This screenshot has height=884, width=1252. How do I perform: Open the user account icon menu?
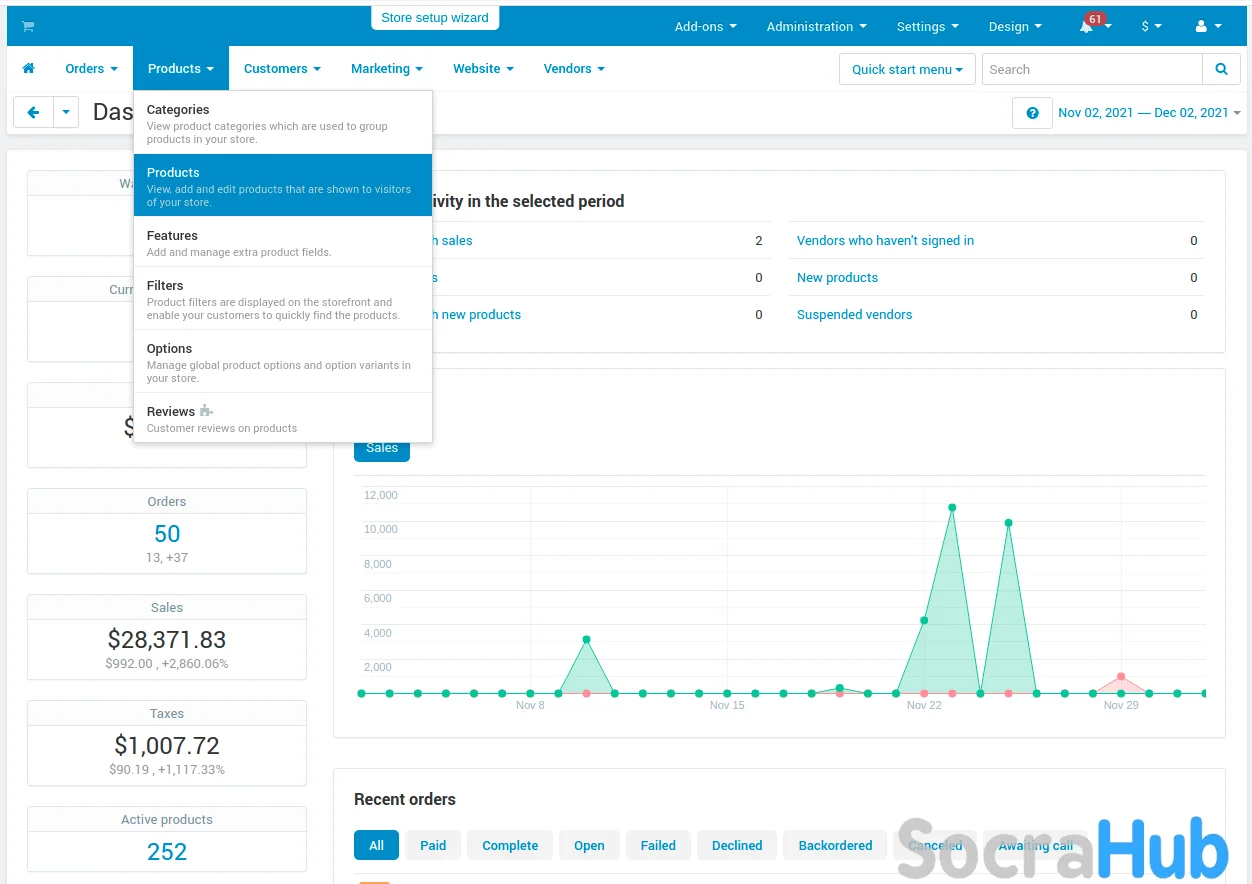point(1208,27)
